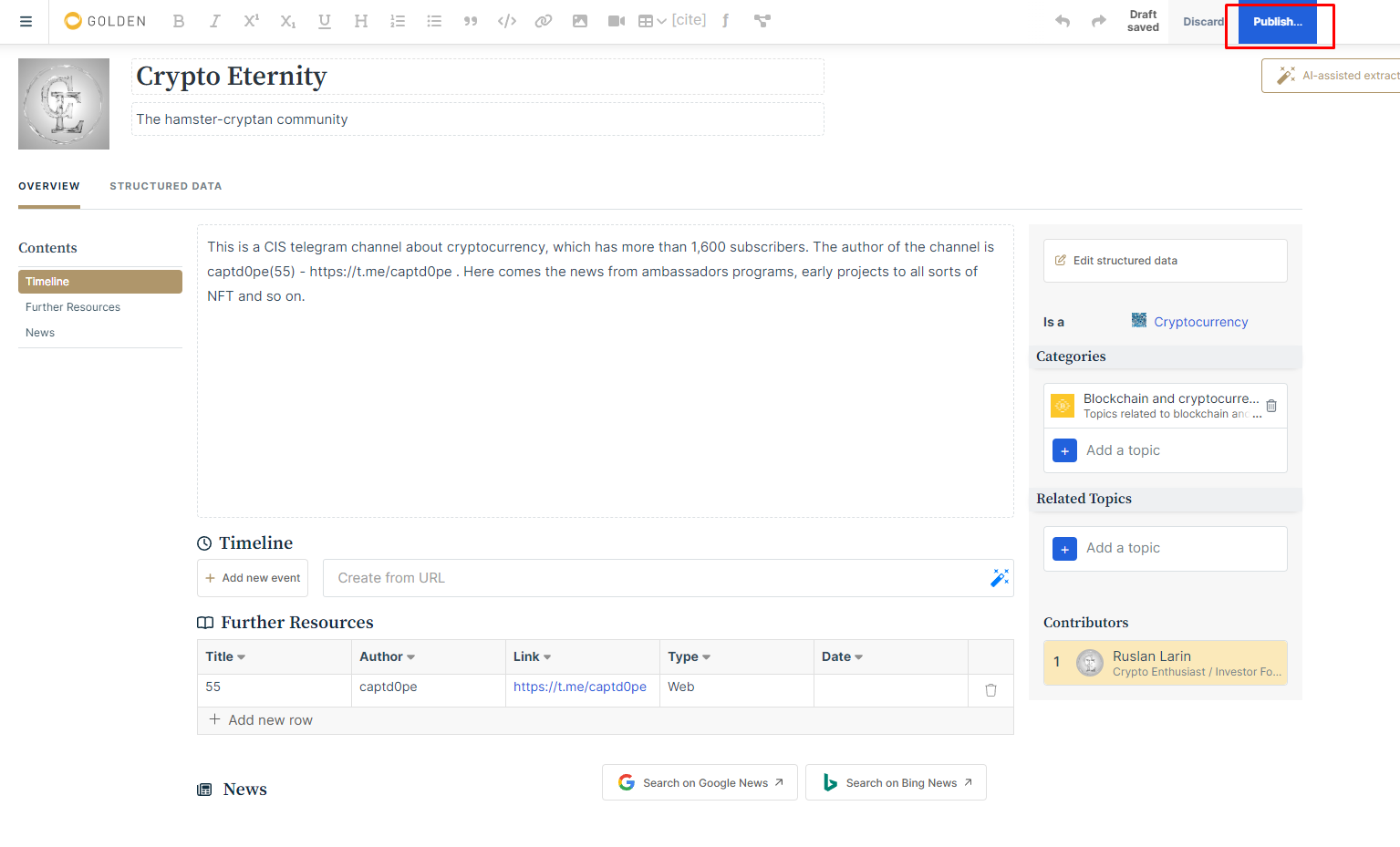Sort resources by Author column
This screenshot has width=1400, height=847.
(387, 656)
